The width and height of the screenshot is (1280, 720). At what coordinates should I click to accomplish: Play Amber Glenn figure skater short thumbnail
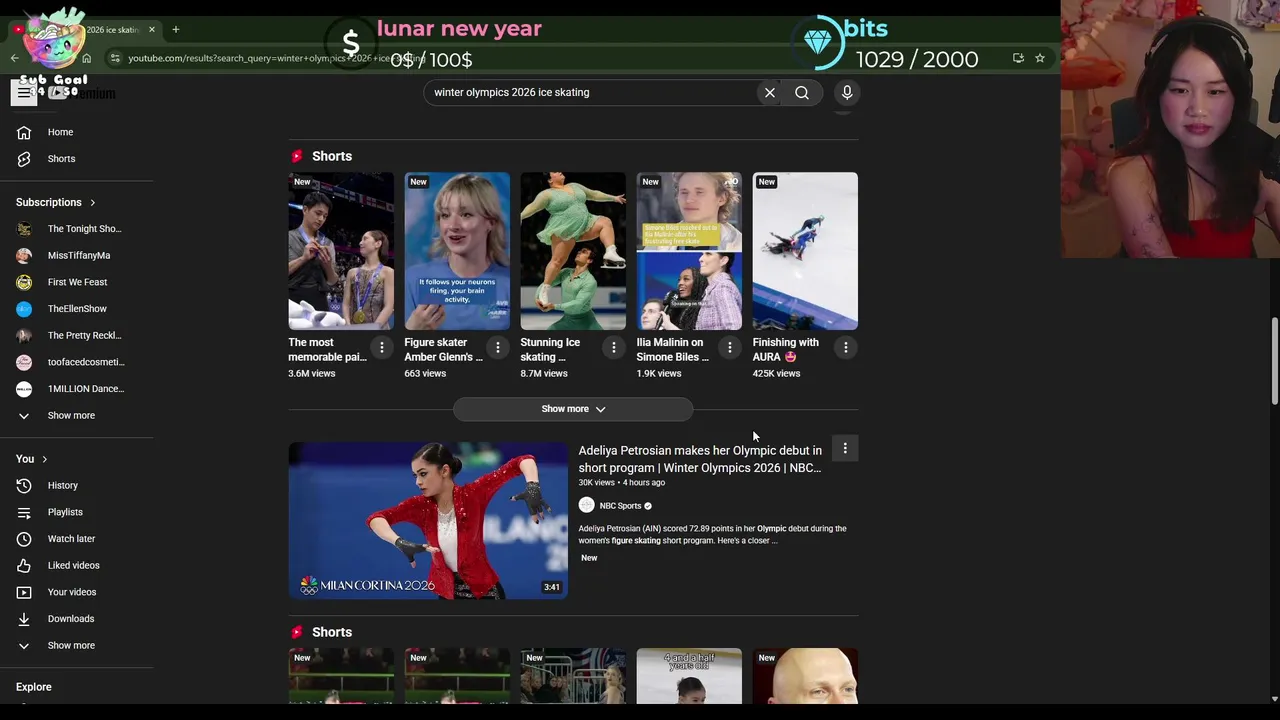click(x=457, y=251)
